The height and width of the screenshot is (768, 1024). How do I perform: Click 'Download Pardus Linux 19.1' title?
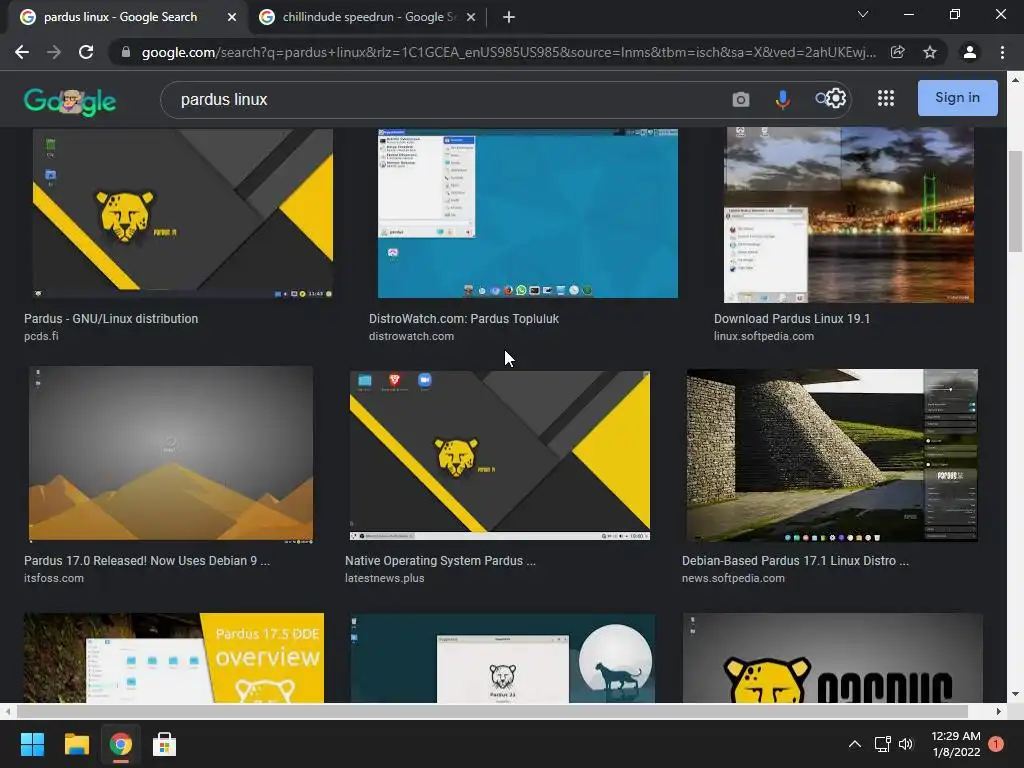point(792,319)
